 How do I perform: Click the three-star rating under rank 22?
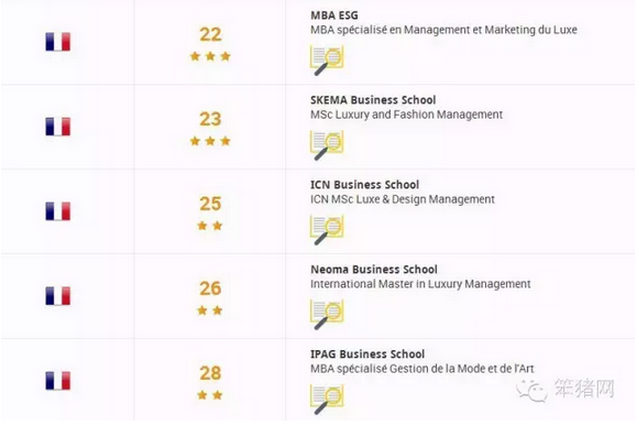(210, 56)
